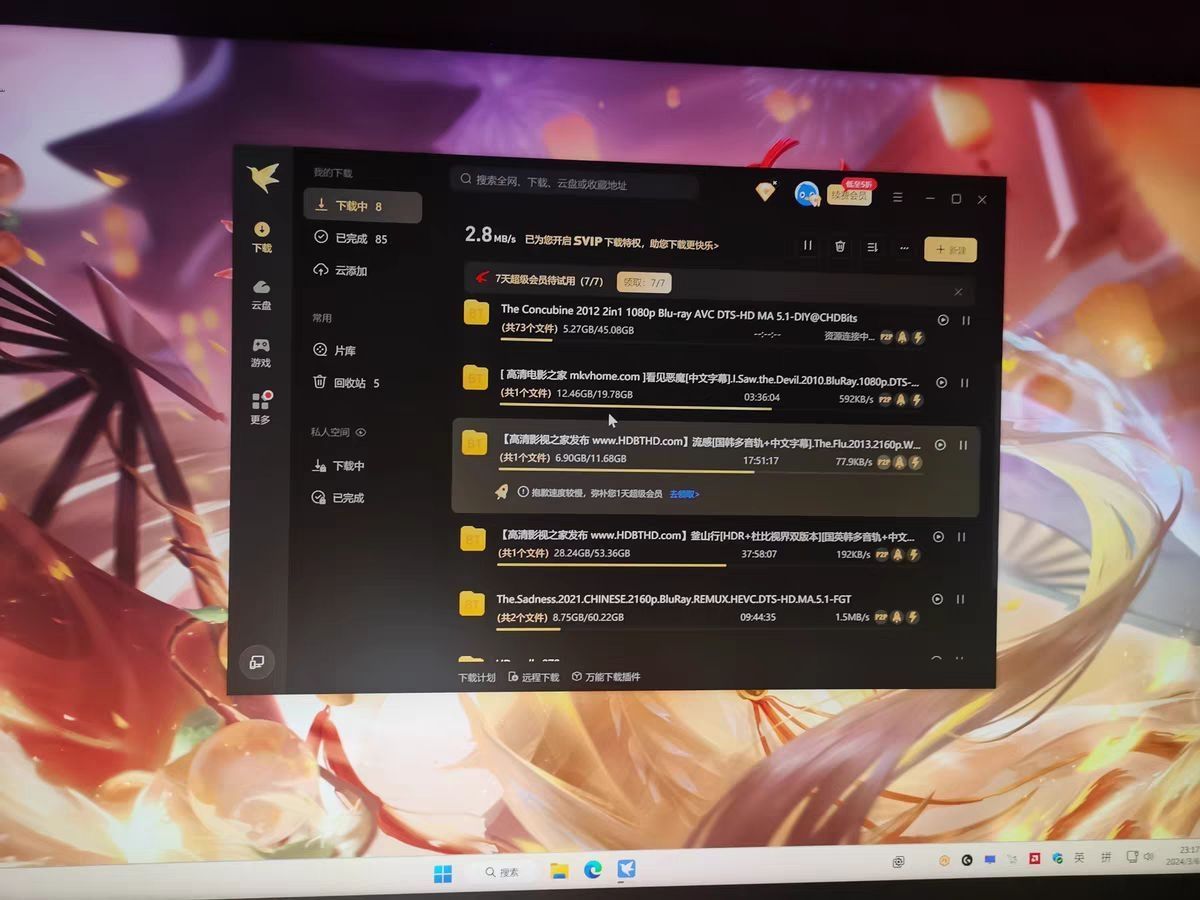Open the 游戏 games sidebar icon
The height and width of the screenshot is (900, 1200).
coord(260,352)
